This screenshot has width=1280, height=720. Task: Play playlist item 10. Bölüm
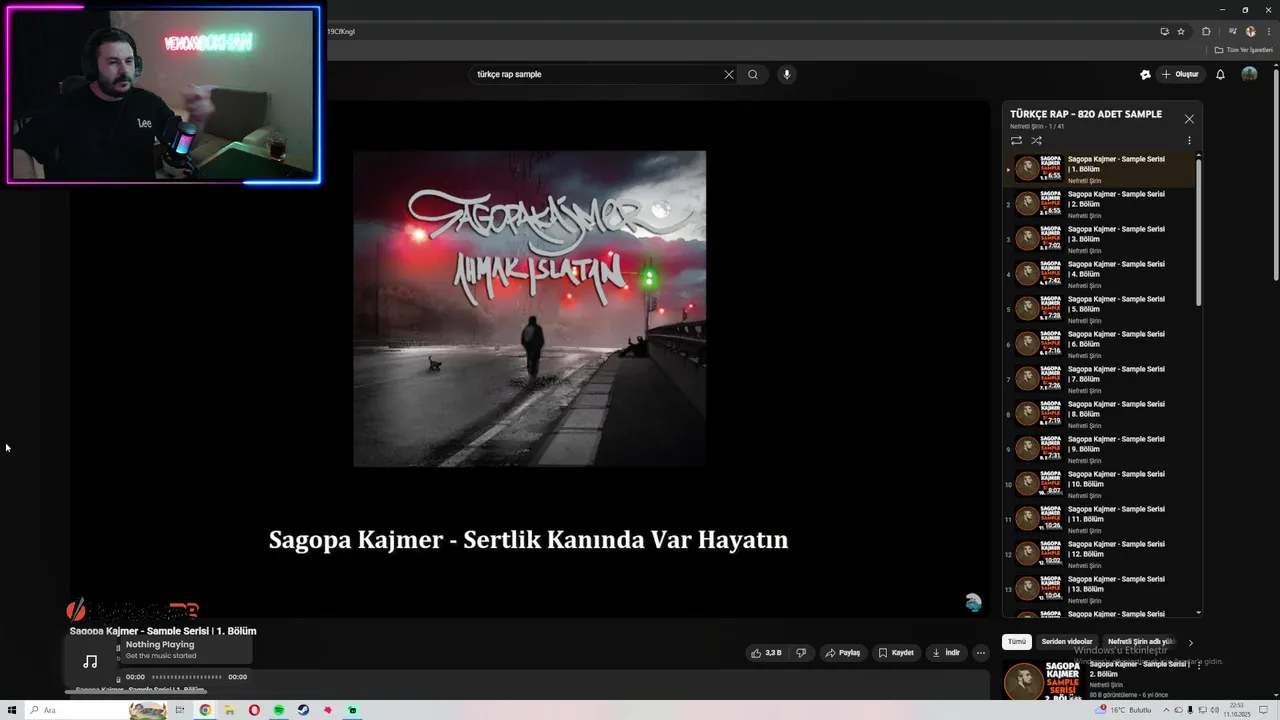pos(1100,484)
